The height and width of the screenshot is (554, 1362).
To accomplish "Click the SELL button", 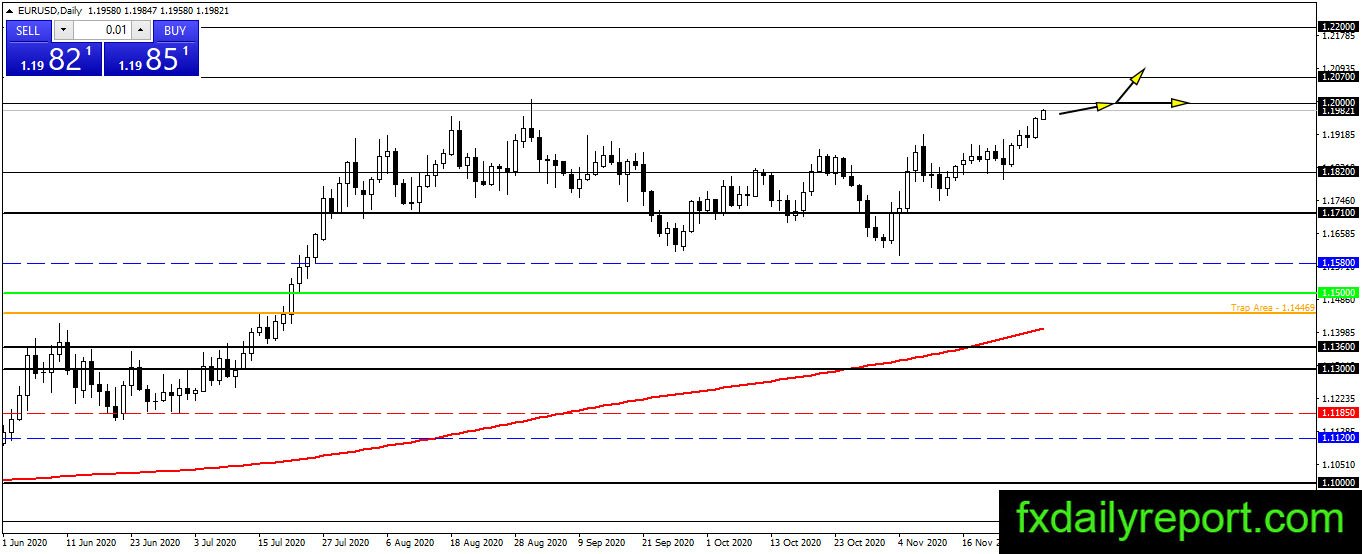I will pyautogui.click(x=29, y=30).
